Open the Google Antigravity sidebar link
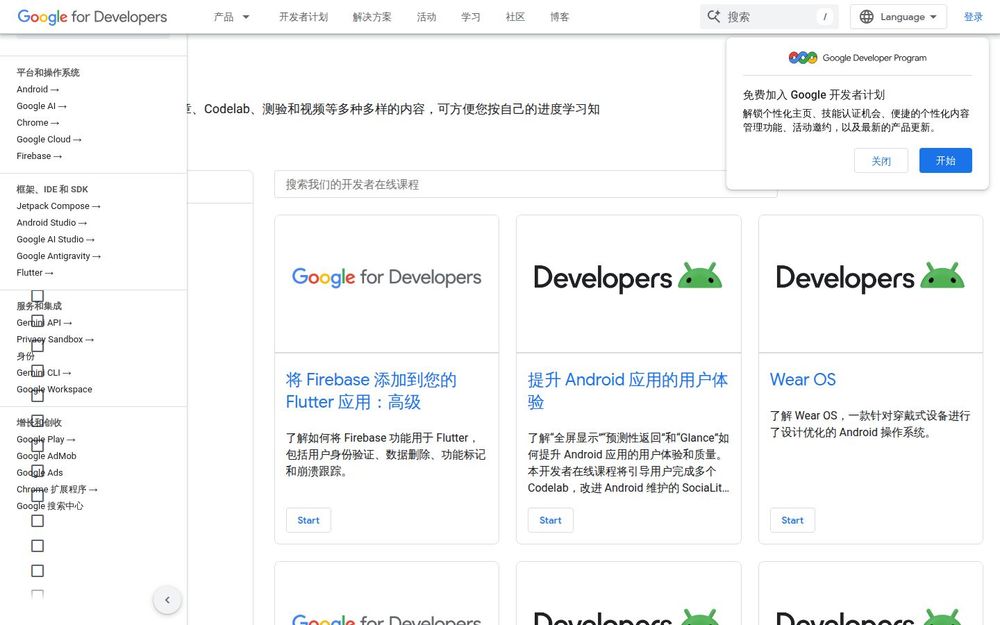The height and width of the screenshot is (625, 1000). point(59,256)
